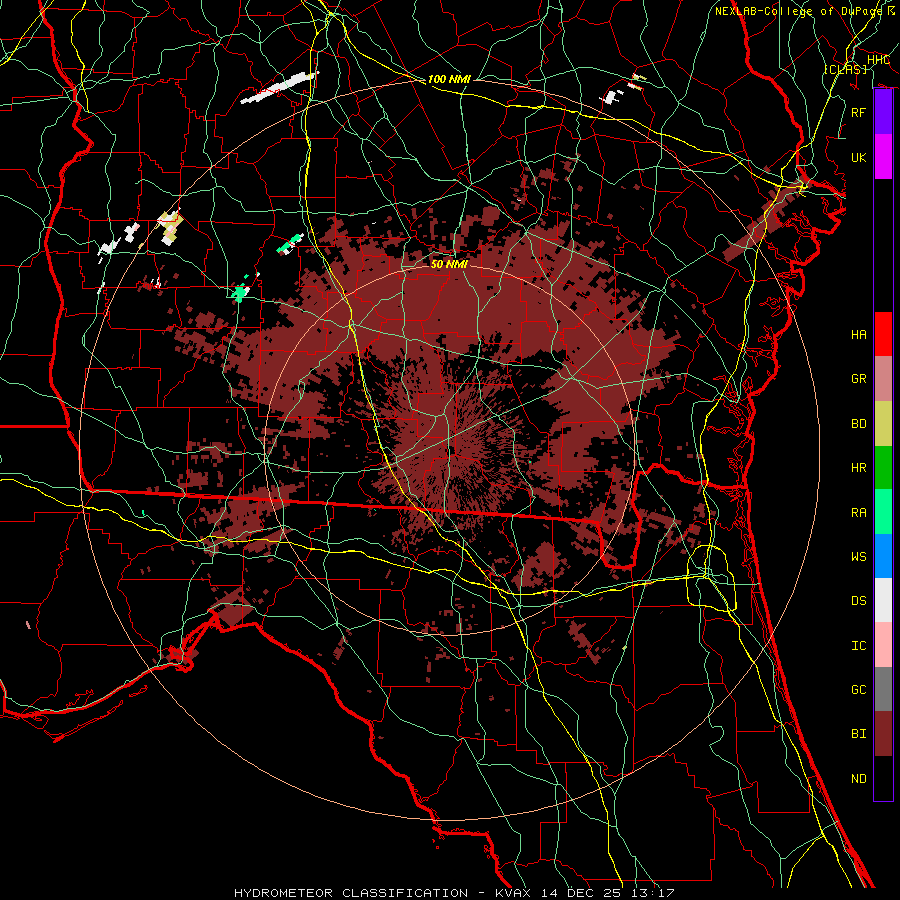Click the IC light pink legend swatch
The image size is (900, 900).
(883, 645)
